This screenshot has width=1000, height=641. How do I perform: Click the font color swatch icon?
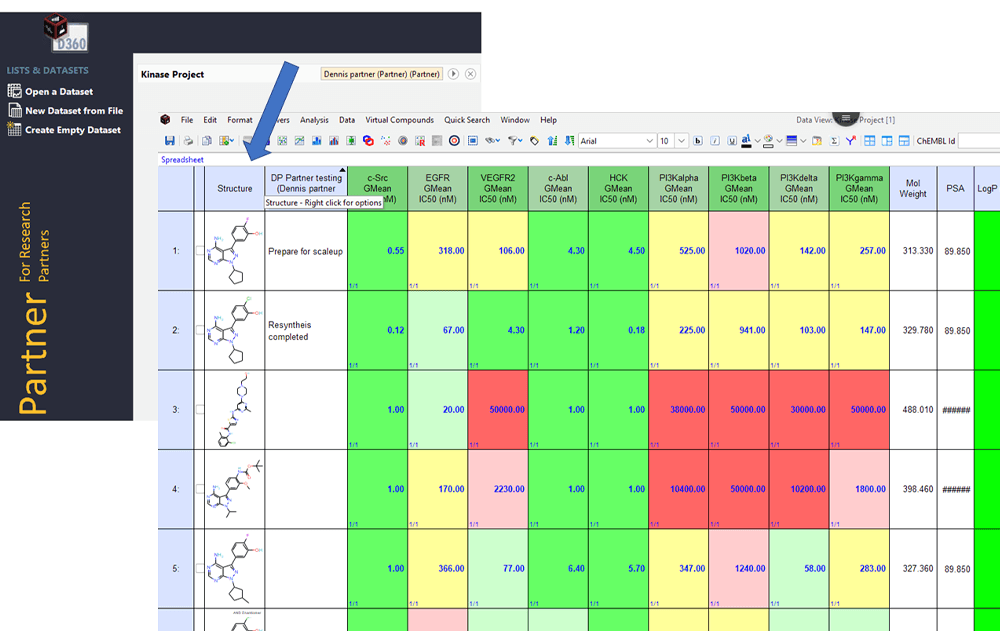tap(746, 141)
